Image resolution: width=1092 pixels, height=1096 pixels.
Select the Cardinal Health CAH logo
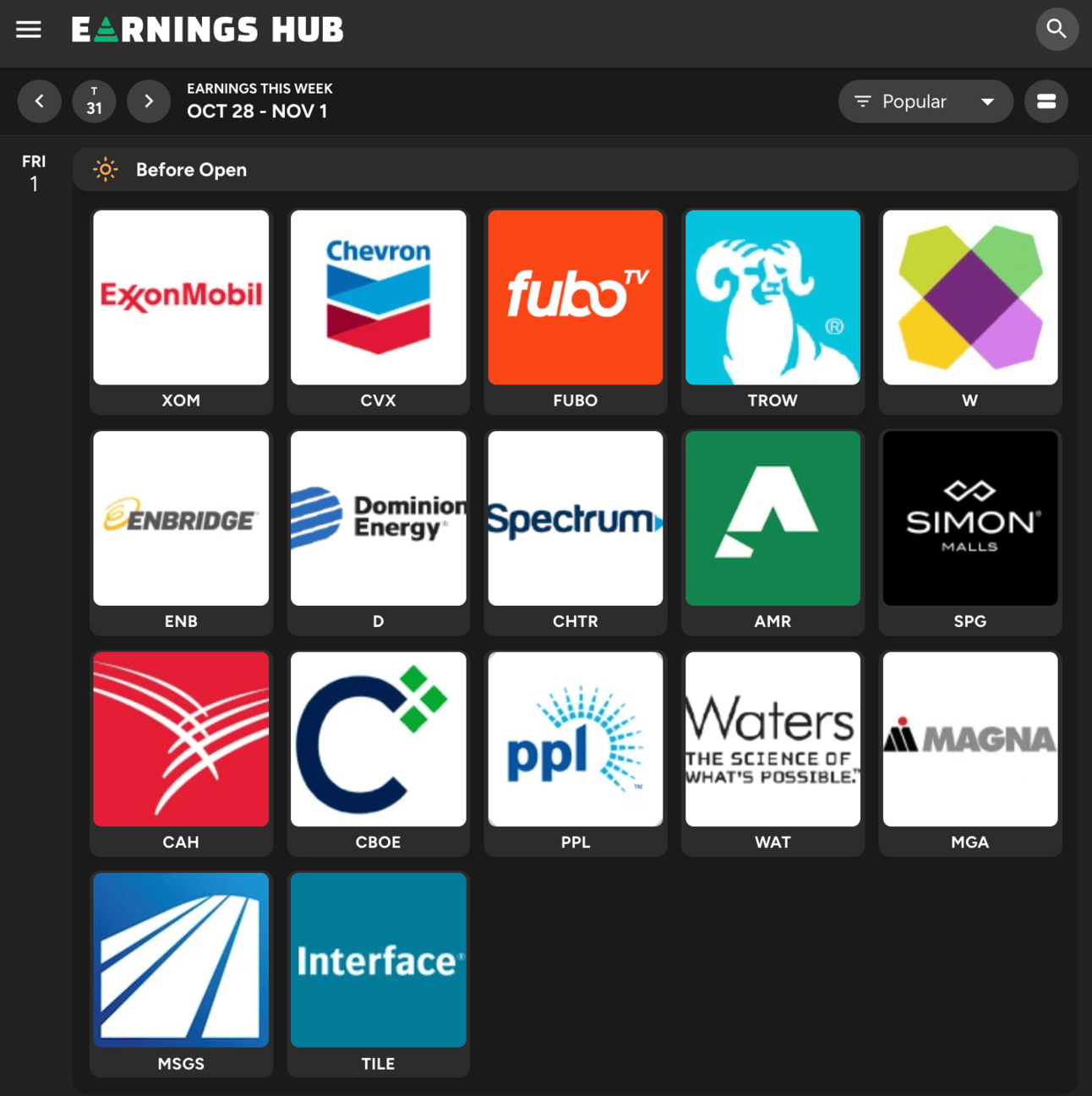point(181,739)
